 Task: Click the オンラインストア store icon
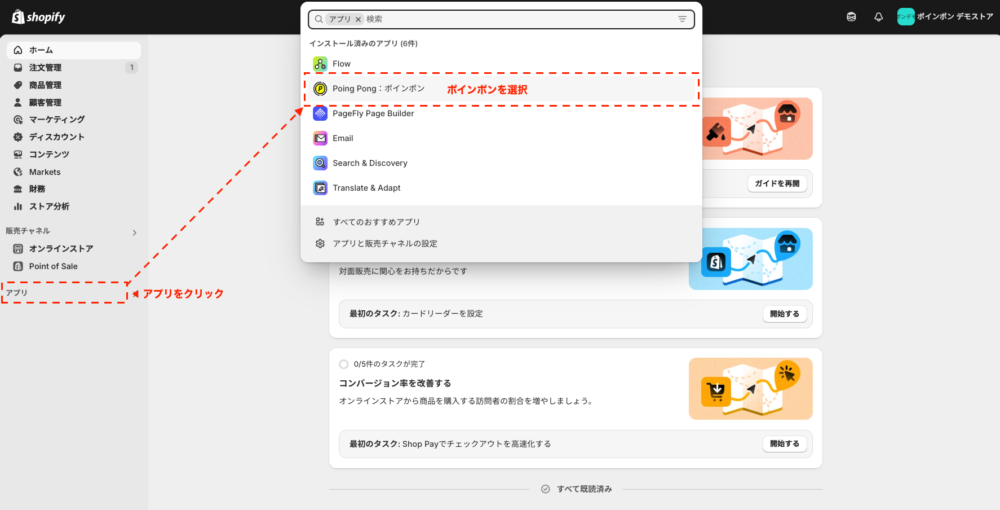pyautogui.click(x=18, y=249)
